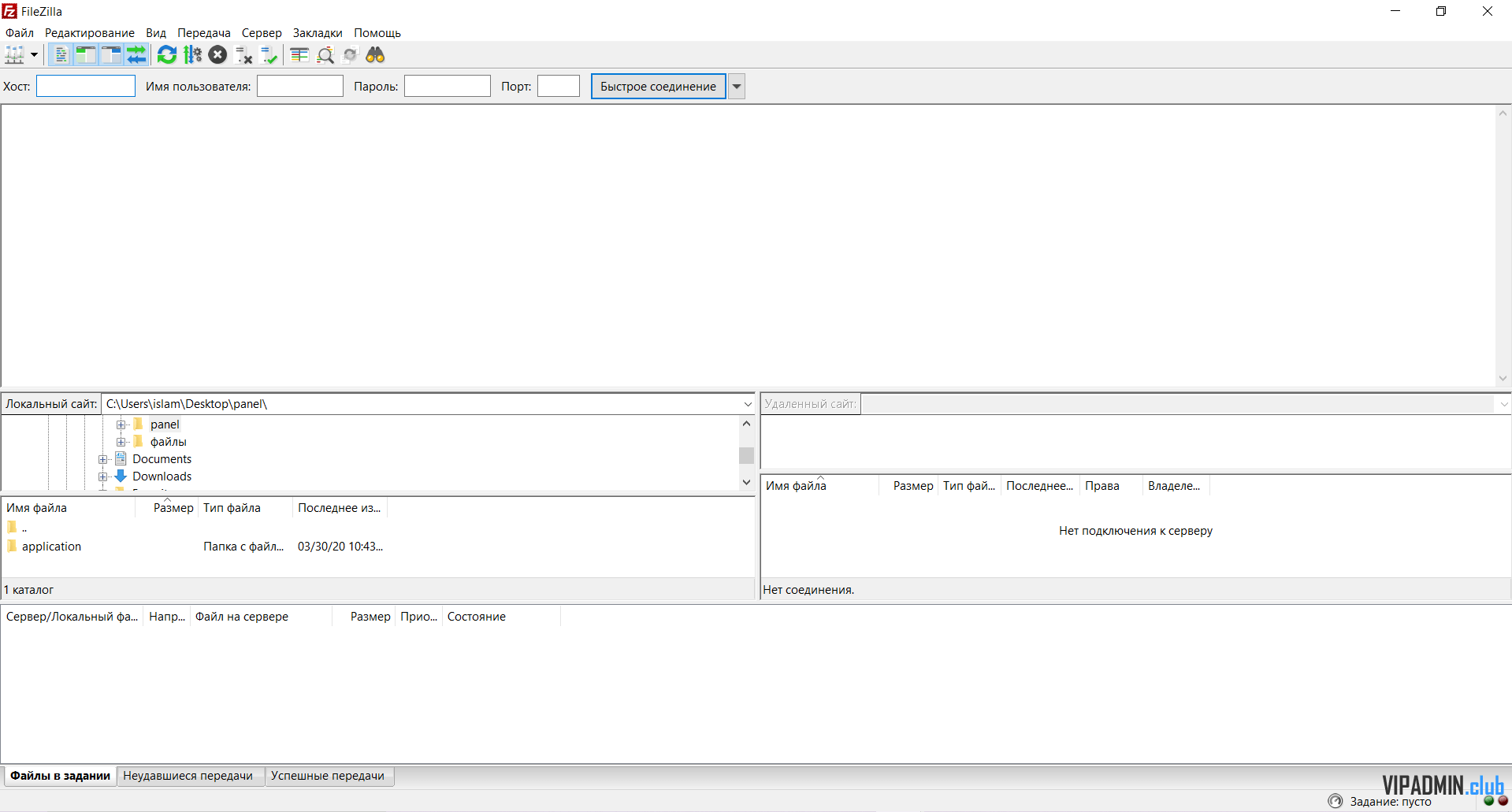Open the quick connect history dropdown
Screen dimensions: 1512x812
[x=737, y=87]
